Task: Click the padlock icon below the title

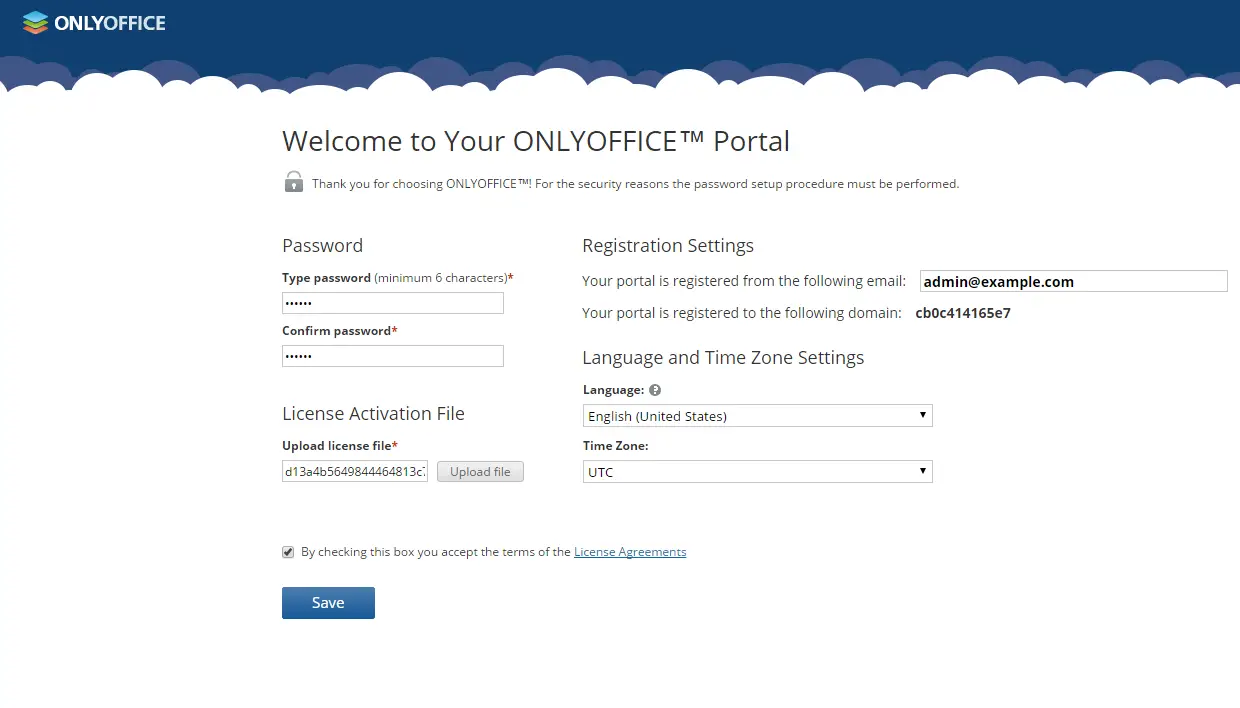Action: coord(293,182)
